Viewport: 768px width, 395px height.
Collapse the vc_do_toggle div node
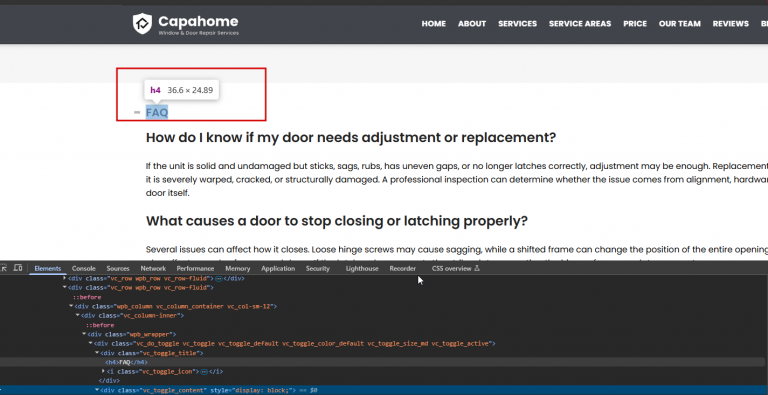(91, 344)
